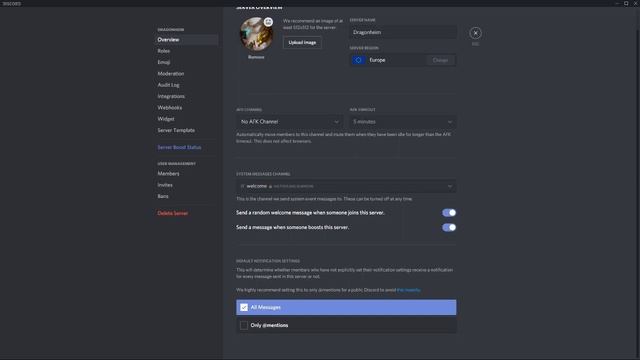
Task: Select Only @mentions notification option
Action: pyautogui.click(x=346, y=325)
